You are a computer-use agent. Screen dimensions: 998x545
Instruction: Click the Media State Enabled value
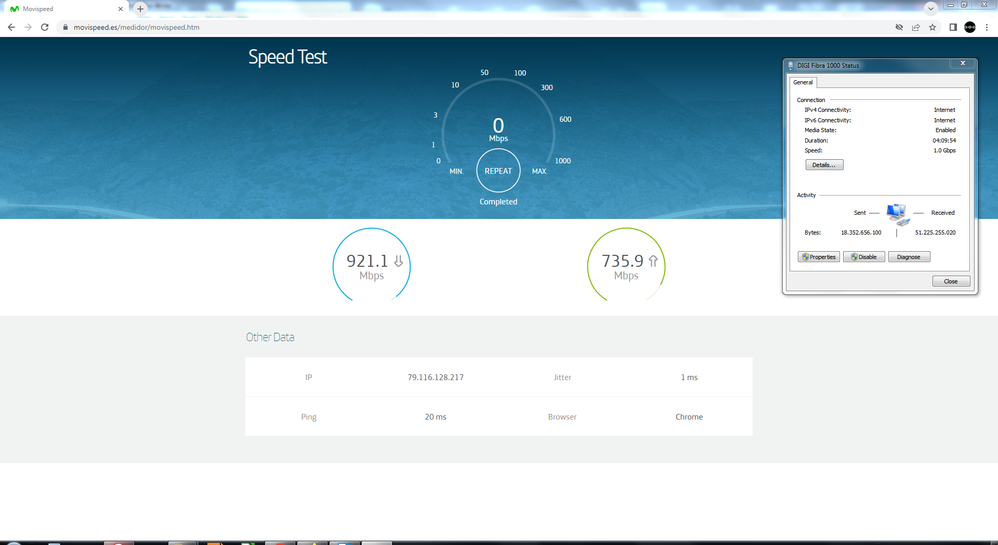(945, 131)
